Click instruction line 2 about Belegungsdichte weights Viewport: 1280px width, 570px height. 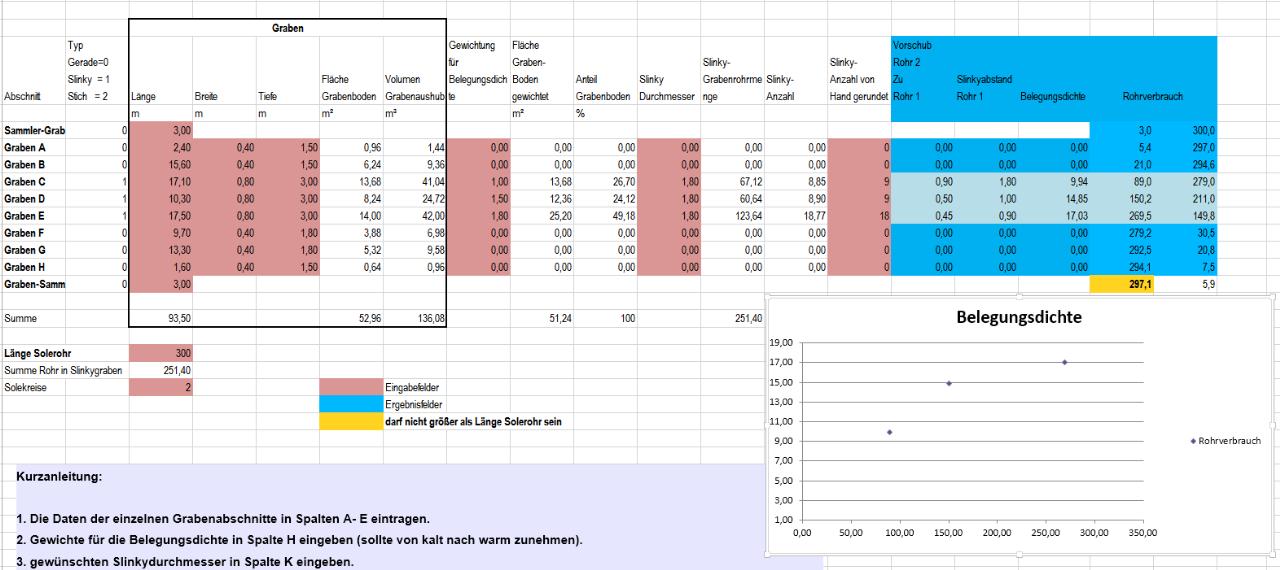tap(299, 541)
